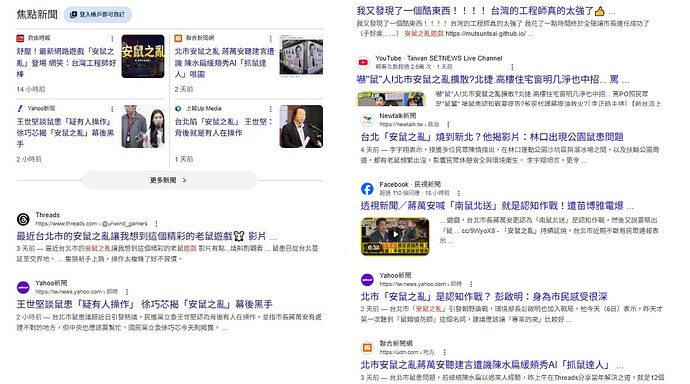Click the 登入帳戶即可自訂 button
This screenshot has width=690, height=384.
click(x=98, y=15)
